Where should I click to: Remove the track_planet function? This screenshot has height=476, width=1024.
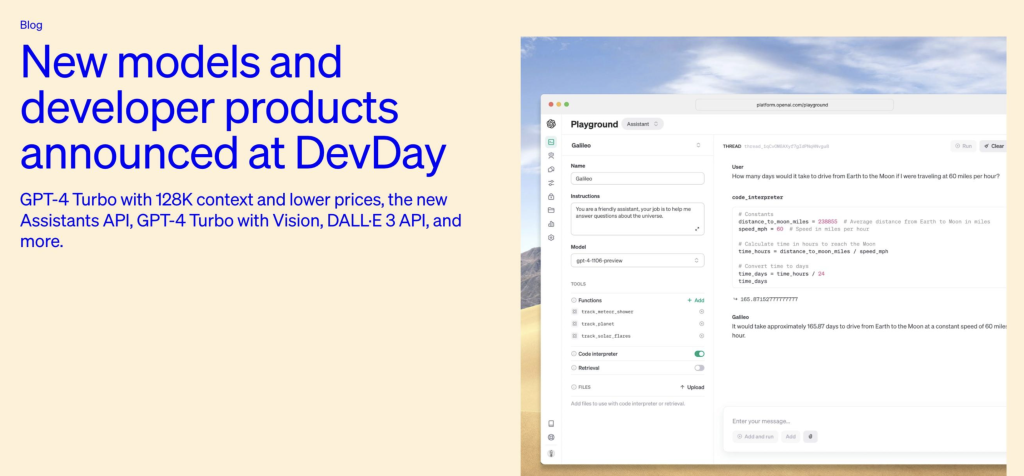pyautogui.click(x=701, y=324)
